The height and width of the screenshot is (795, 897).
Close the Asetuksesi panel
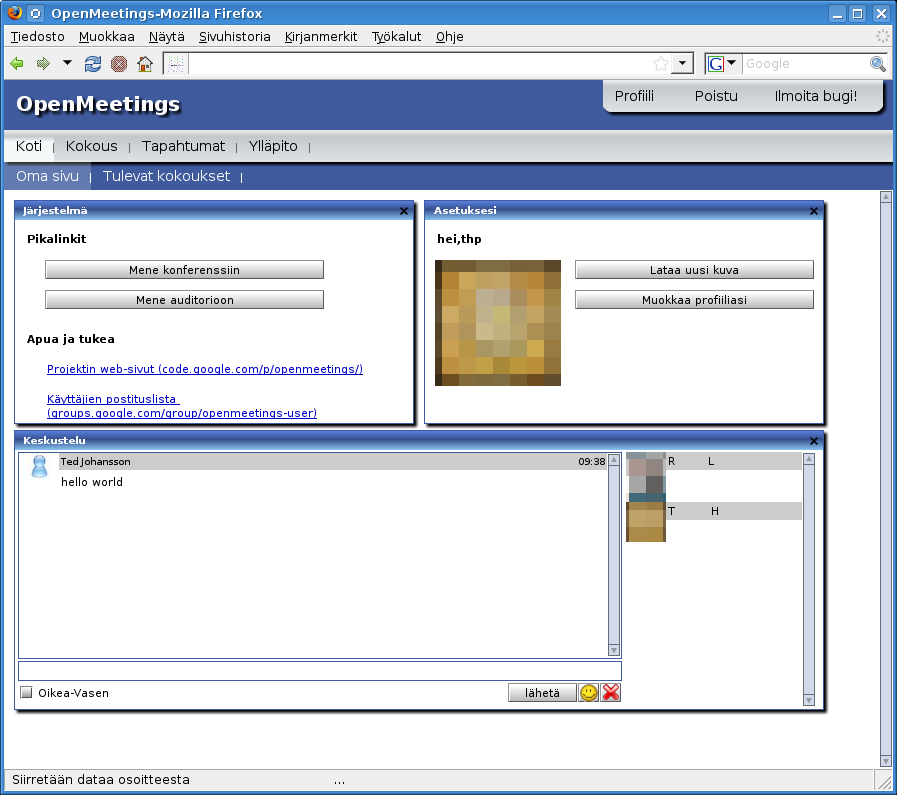point(814,211)
